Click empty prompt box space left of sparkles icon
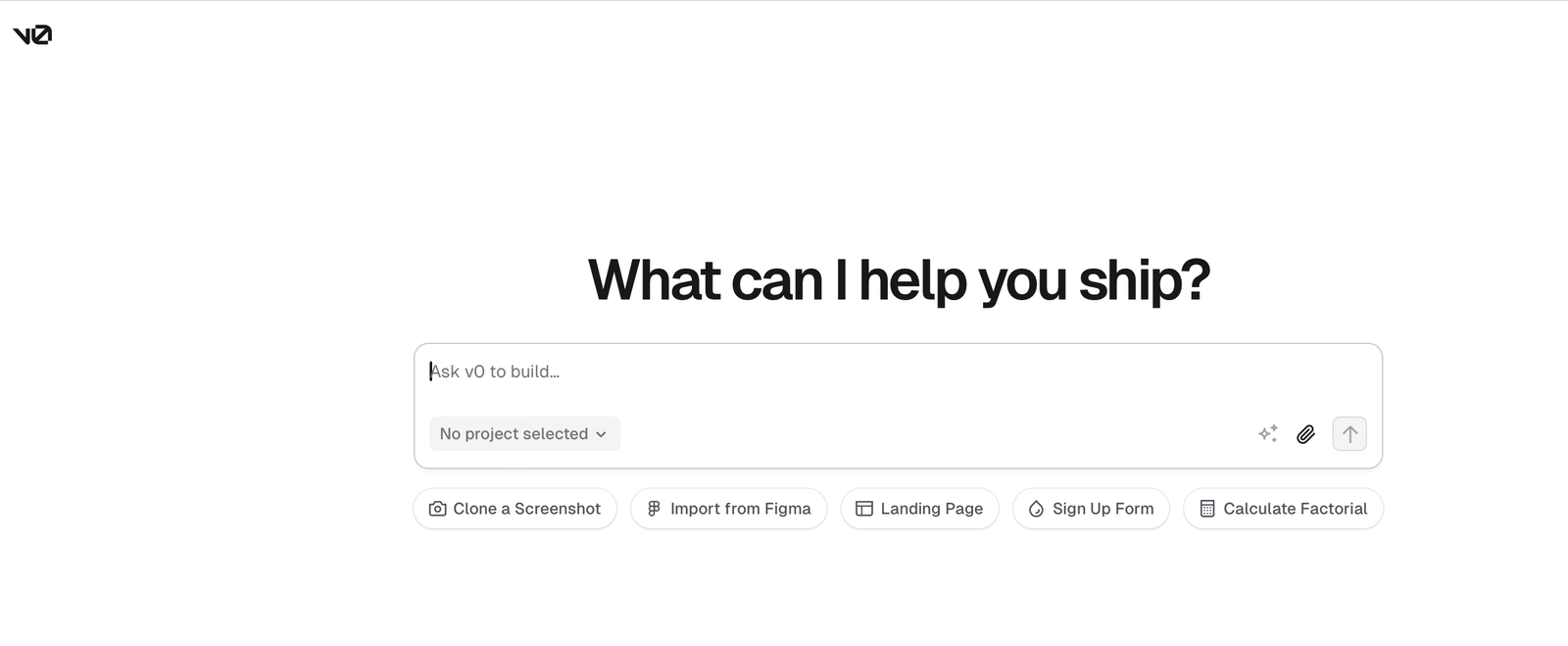The image size is (1568, 646). (931, 434)
